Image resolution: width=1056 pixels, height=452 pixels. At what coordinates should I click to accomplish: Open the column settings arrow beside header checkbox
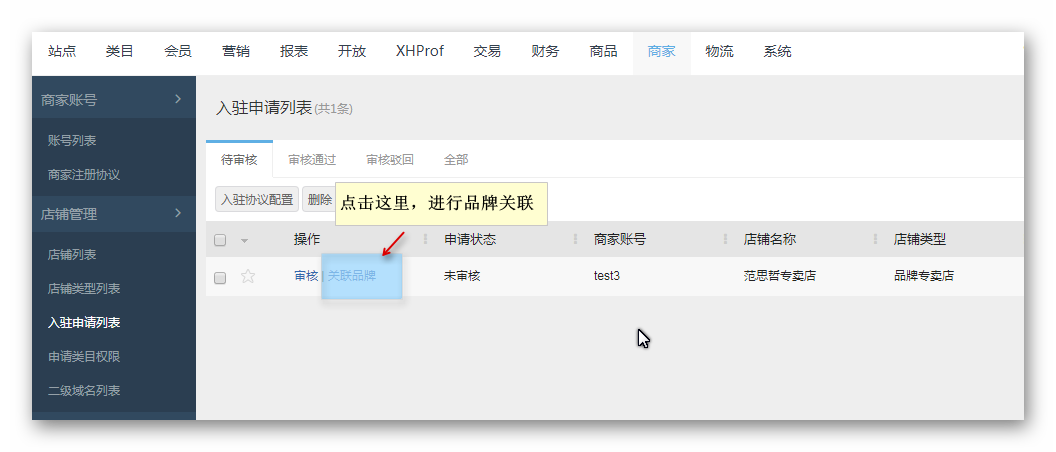pos(244,240)
